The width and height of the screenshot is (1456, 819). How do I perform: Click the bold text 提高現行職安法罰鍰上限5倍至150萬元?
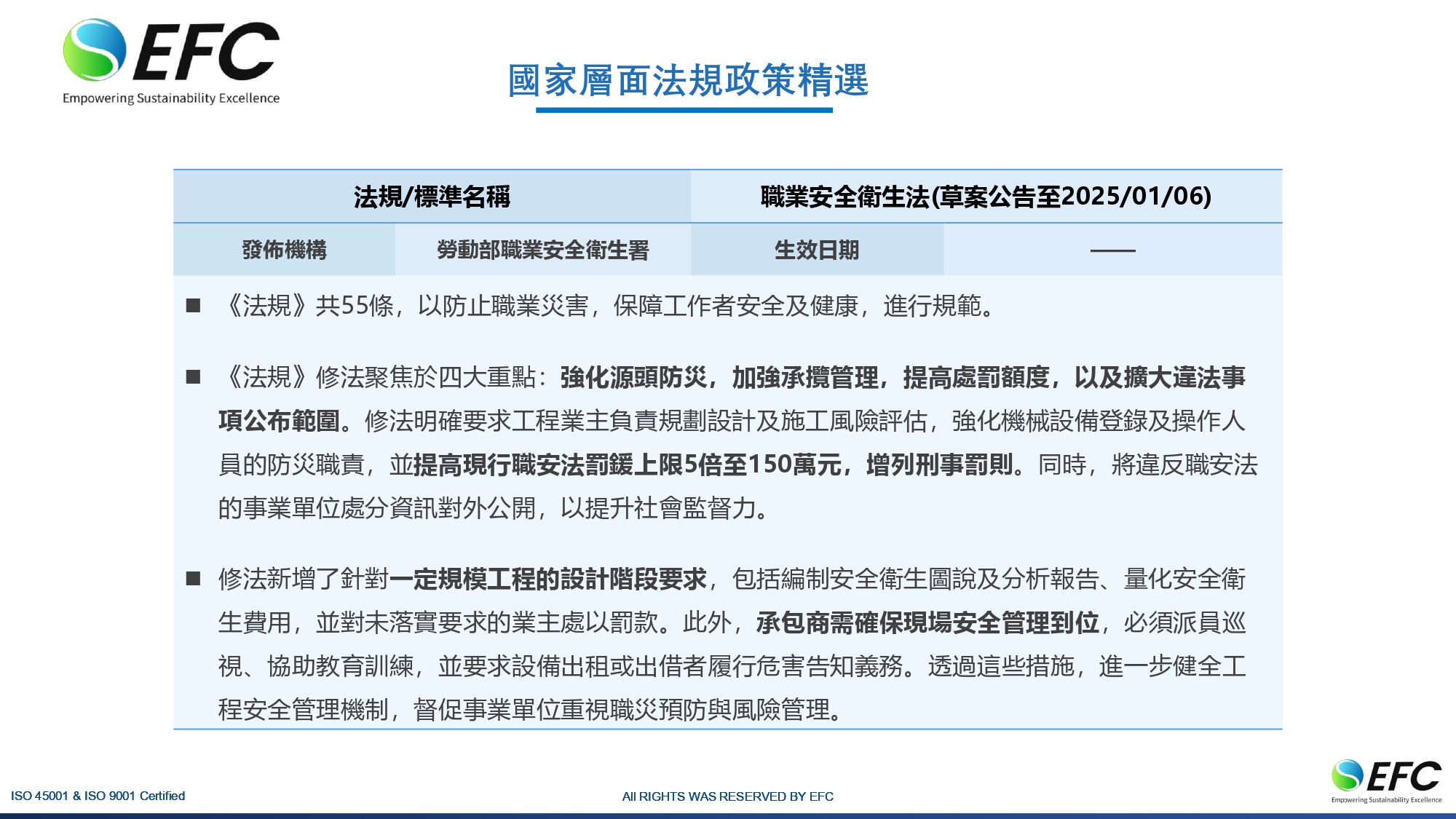tap(628, 464)
